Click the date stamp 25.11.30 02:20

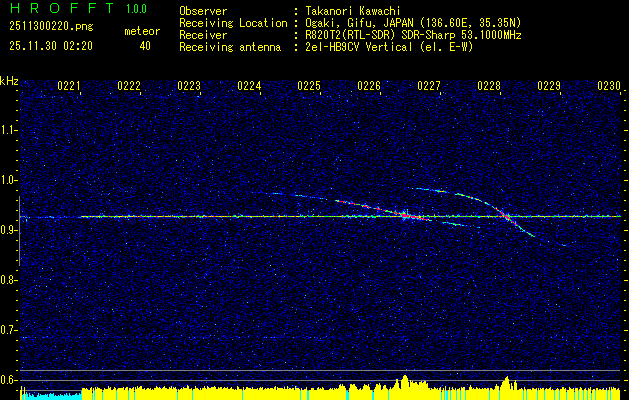point(51,46)
